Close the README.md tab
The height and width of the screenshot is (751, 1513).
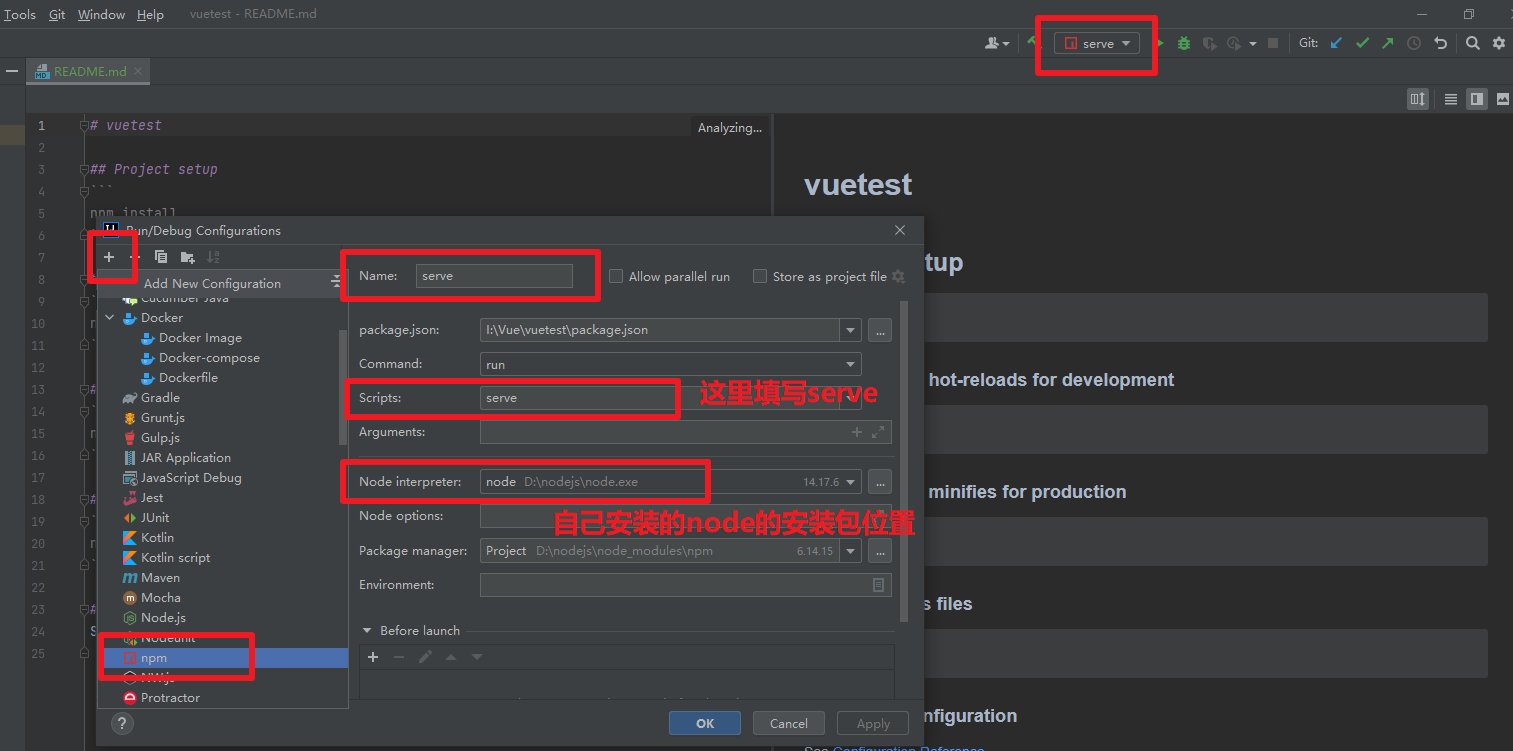pyautogui.click(x=139, y=71)
